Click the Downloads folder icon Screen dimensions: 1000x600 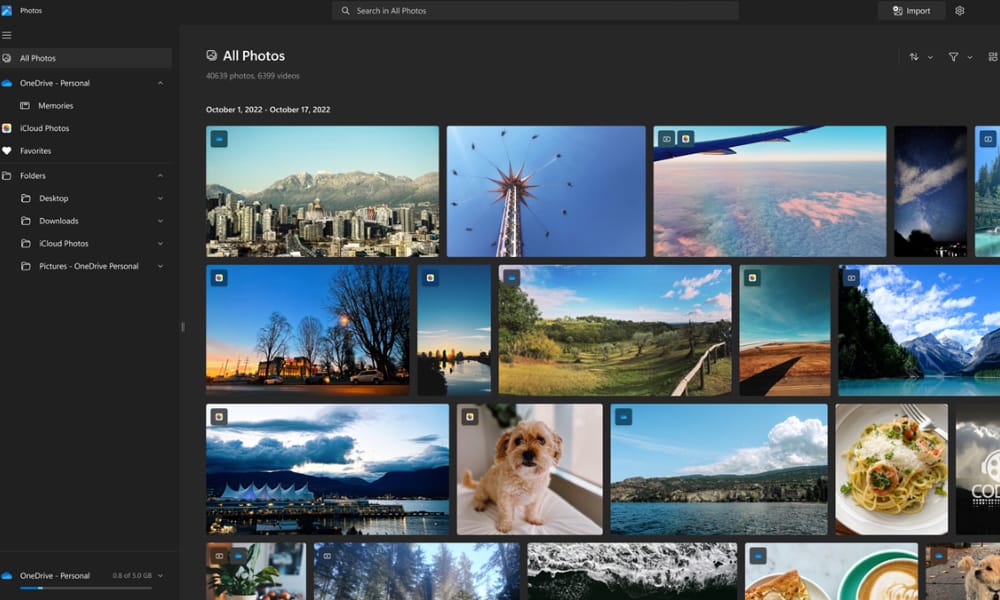pos(26,221)
